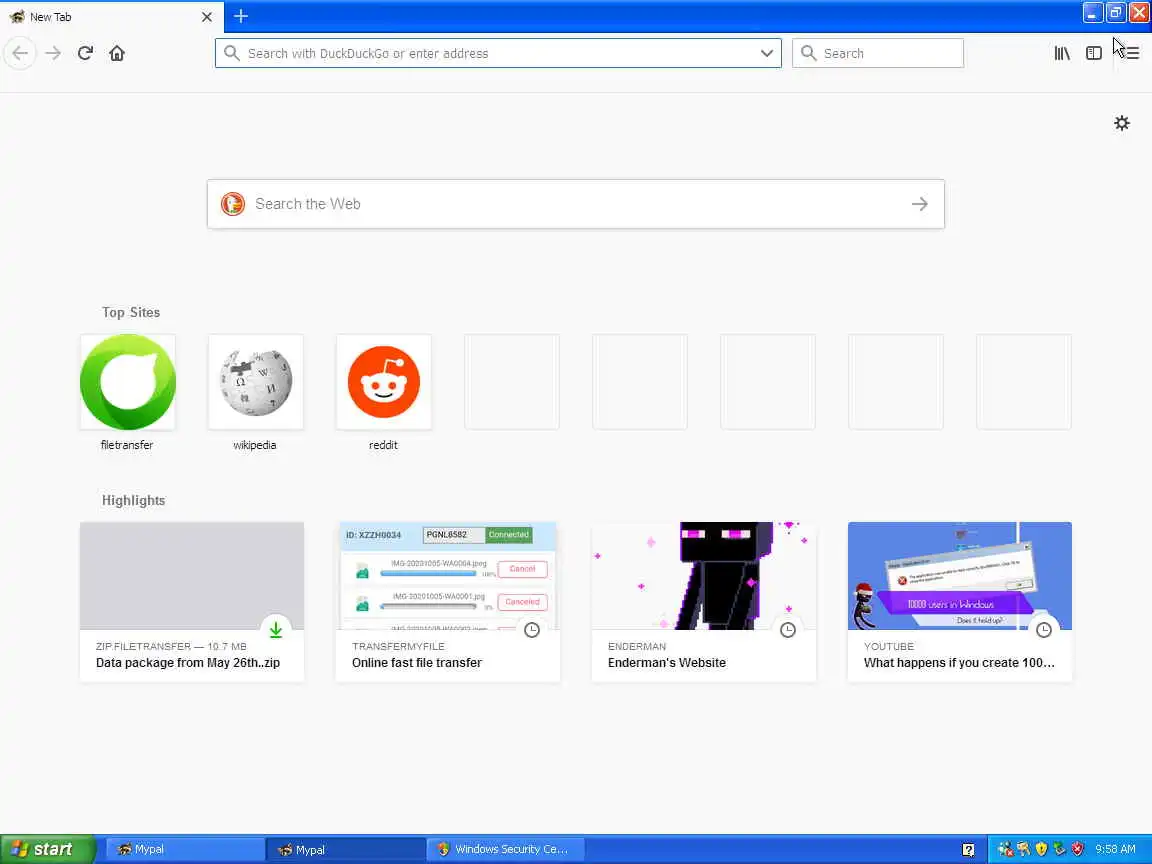Click the forward navigation arrow
This screenshot has height=864, width=1152.
(x=53, y=53)
